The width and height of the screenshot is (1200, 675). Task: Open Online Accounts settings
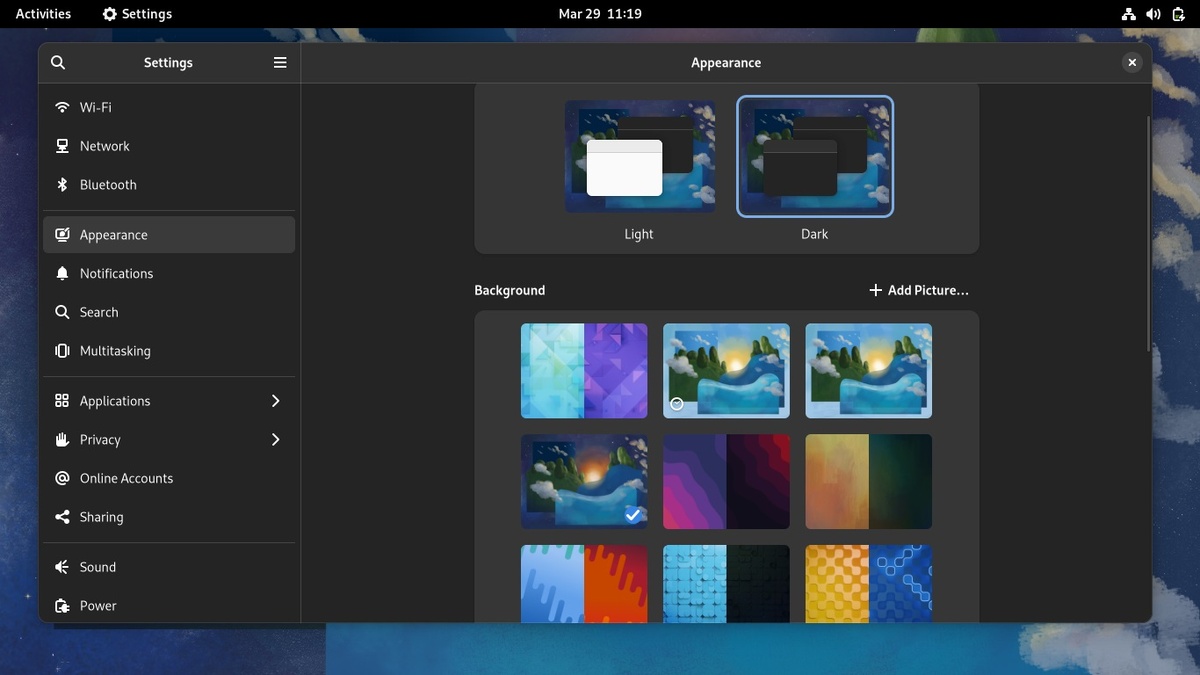pos(61,478)
